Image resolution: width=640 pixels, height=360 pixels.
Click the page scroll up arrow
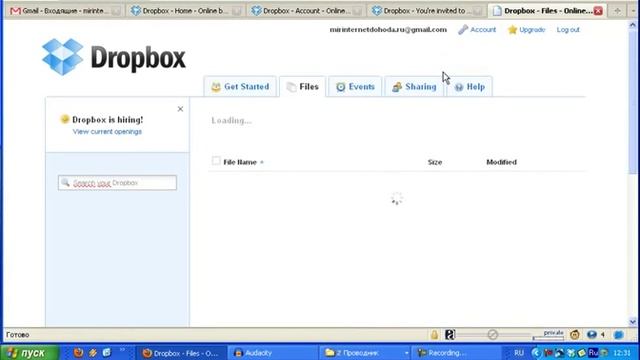[x=632, y=25]
